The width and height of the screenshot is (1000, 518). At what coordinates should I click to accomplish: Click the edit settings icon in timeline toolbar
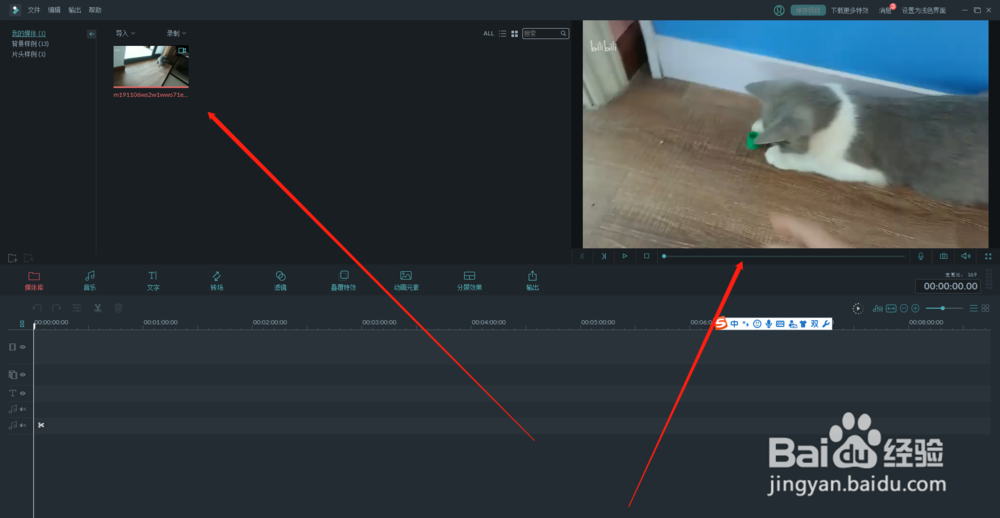coord(77,308)
